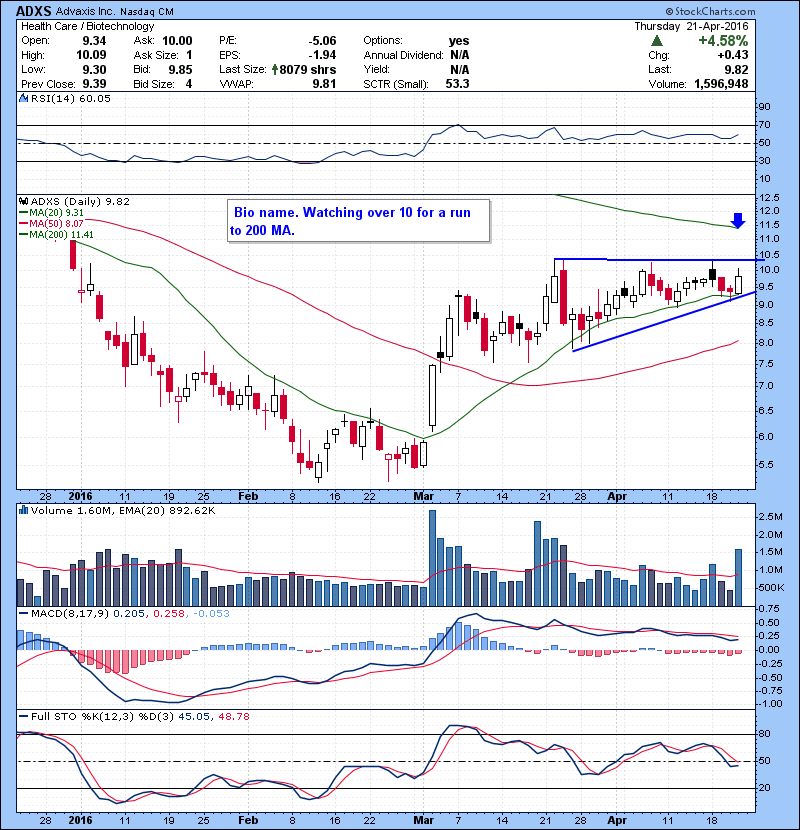This screenshot has height=830, width=800.
Task: Click the Chg value +0.43
Action: point(733,55)
